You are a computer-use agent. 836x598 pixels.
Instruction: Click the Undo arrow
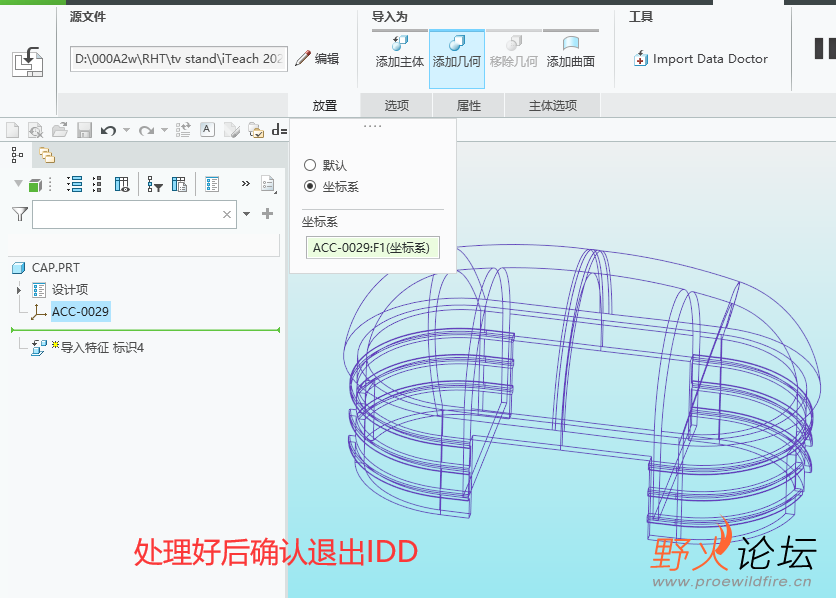tap(108, 130)
